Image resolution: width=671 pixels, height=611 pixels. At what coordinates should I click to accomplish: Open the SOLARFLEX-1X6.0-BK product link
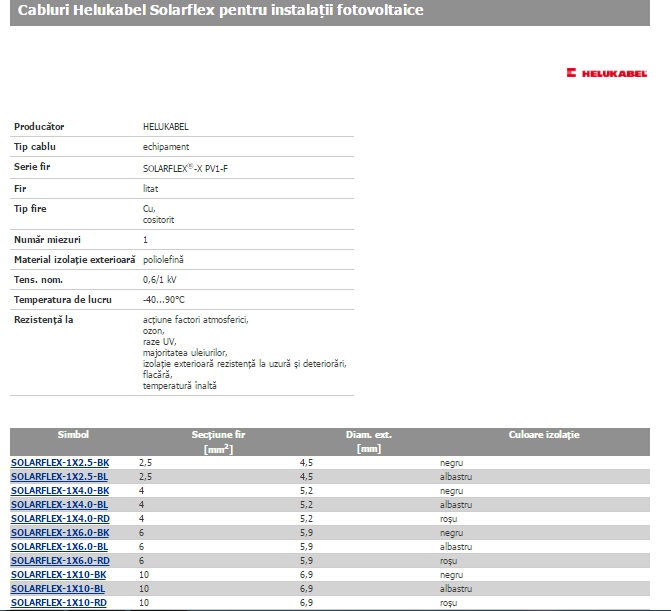(x=60, y=533)
